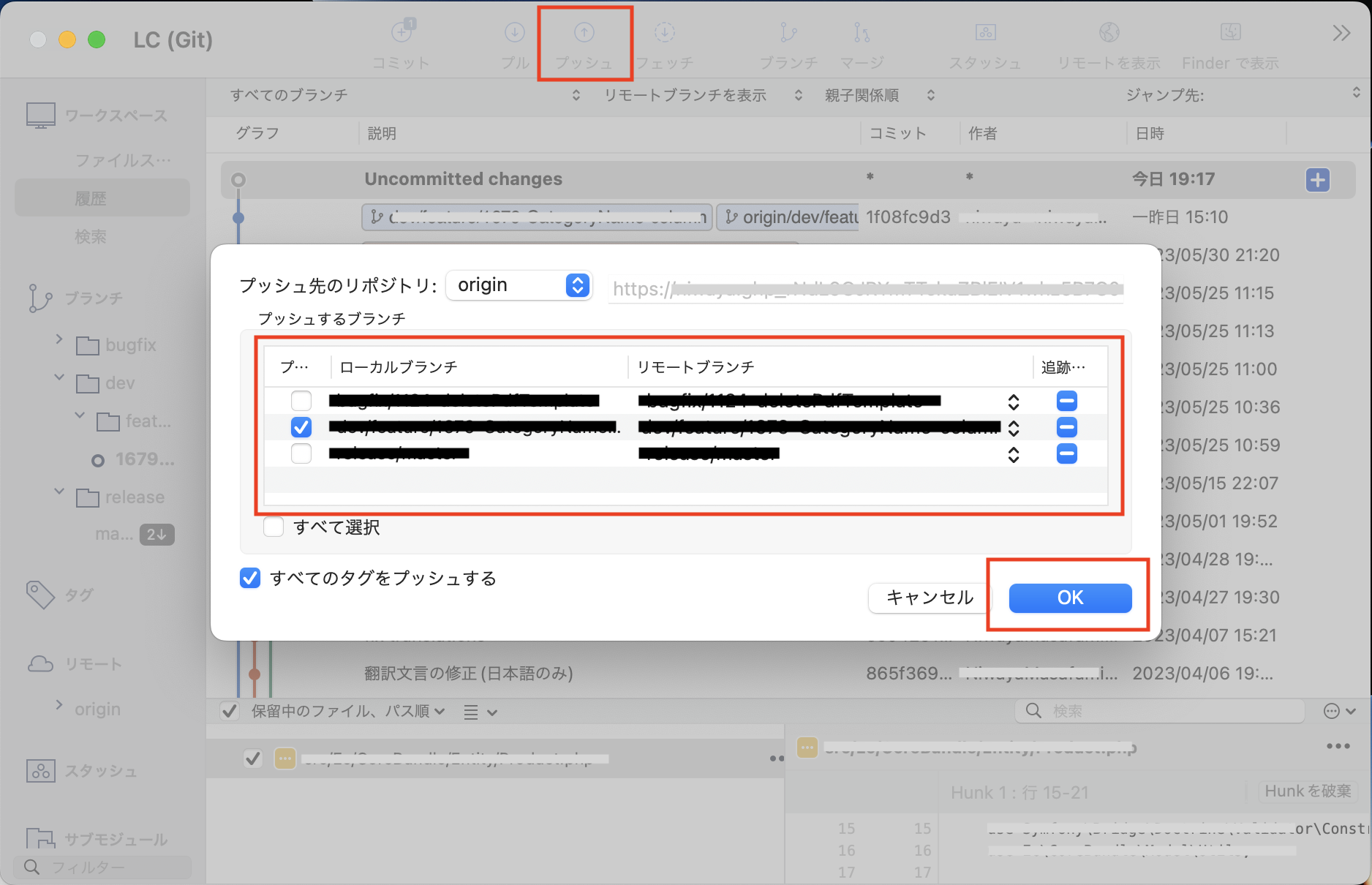
Task: Click the コミット (Commit) toolbar icon
Action: pos(401,40)
